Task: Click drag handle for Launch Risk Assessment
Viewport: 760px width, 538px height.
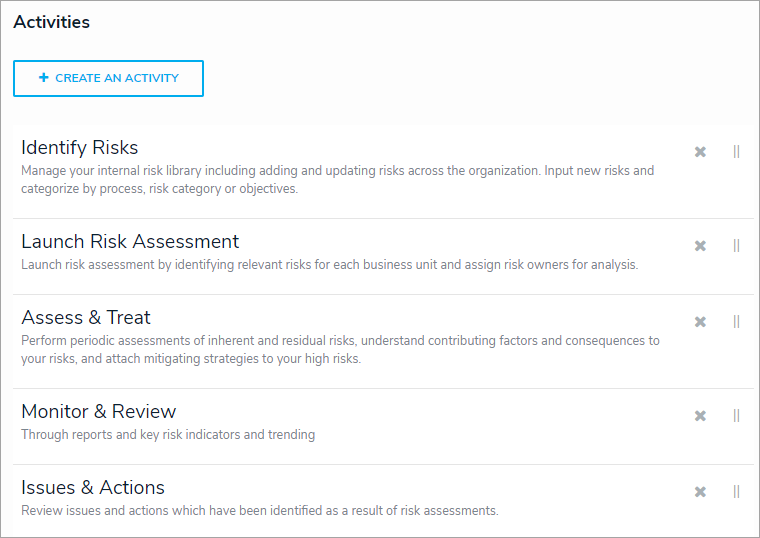Action: [x=736, y=246]
